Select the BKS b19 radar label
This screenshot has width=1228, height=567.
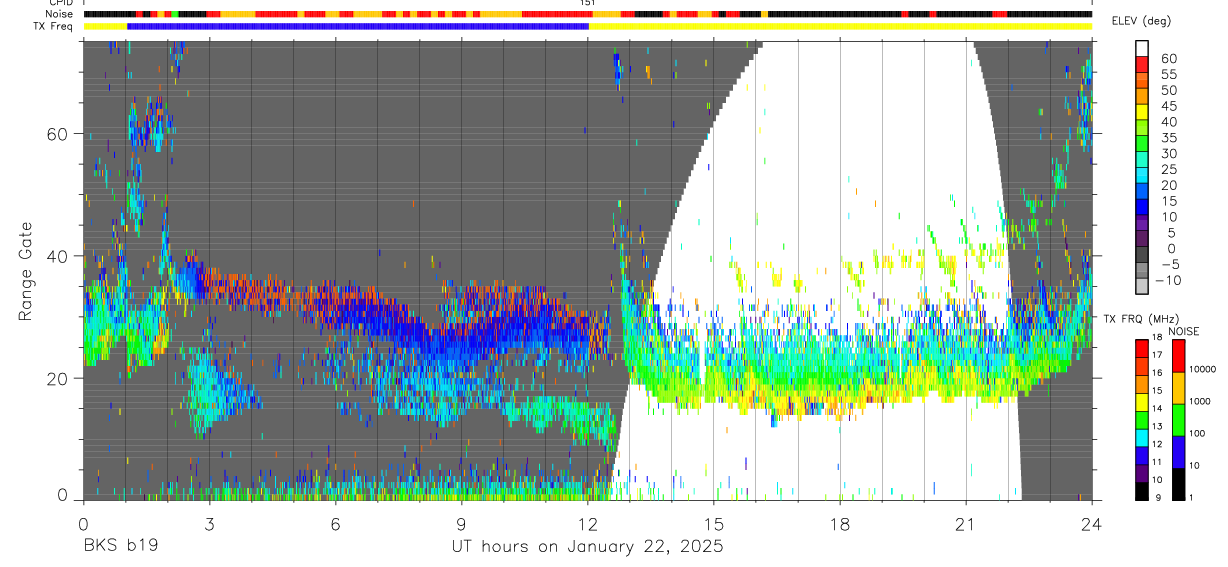(120, 546)
